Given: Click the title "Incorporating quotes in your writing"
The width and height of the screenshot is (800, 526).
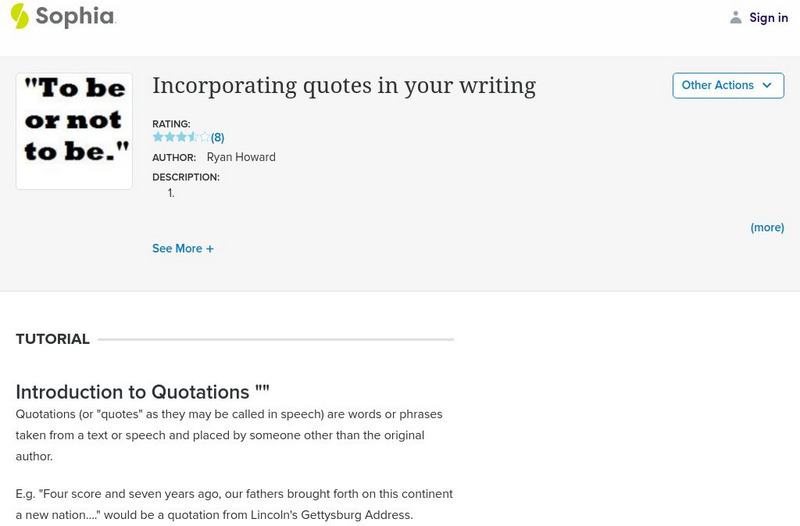Looking at the screenshot, I should (x=344, y=86).
